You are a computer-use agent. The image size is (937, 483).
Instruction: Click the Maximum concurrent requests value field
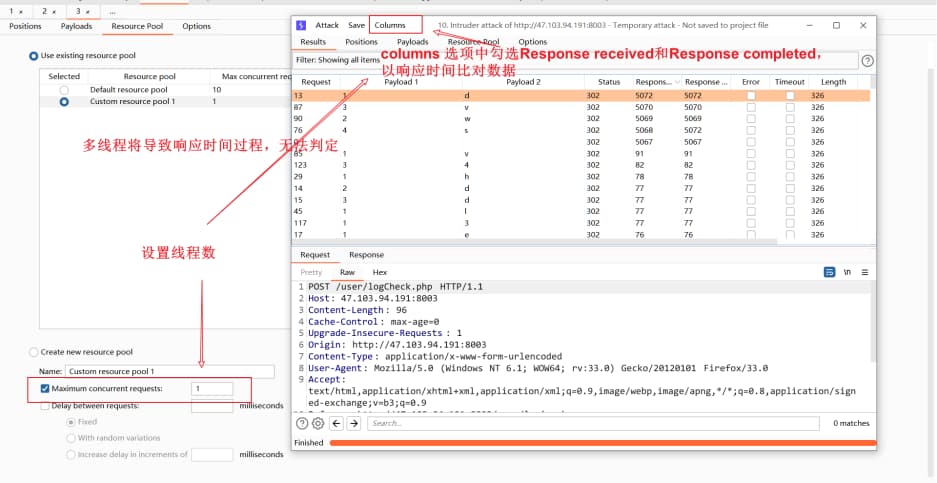[x=212, y=389]
